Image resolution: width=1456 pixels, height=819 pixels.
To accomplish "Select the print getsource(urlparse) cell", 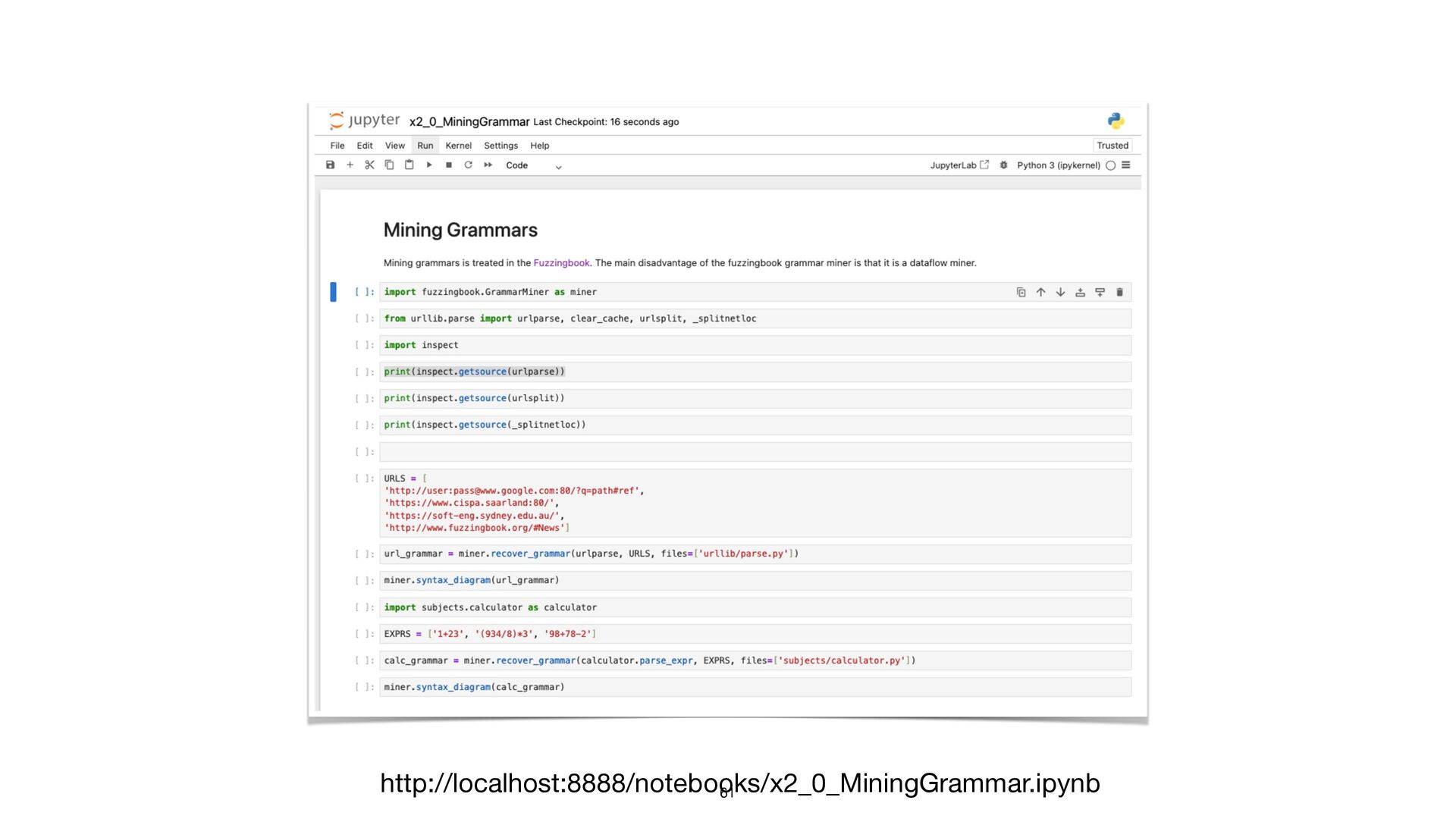I will 755,372.
